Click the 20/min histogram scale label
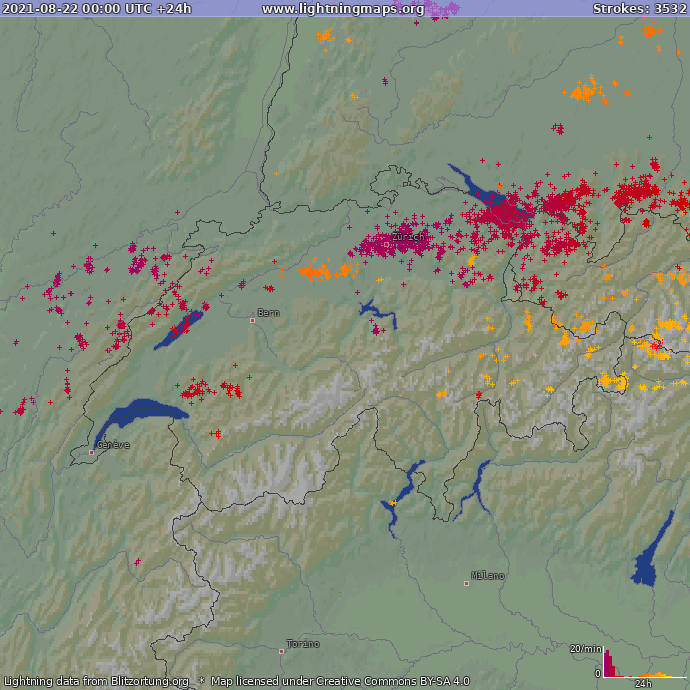 (583, 649)
